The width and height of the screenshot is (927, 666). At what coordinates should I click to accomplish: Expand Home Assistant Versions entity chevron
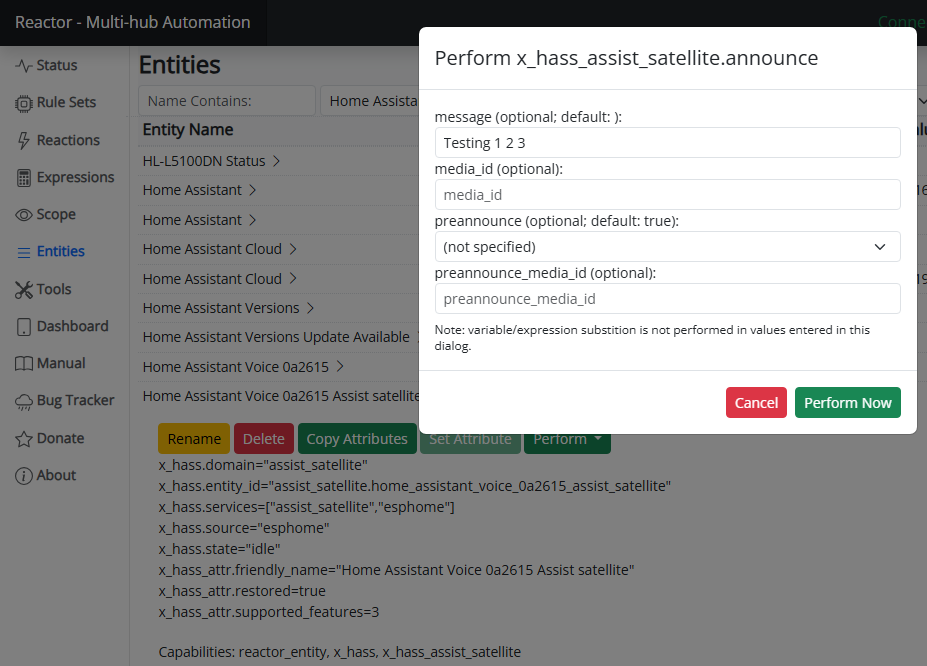(x=310, y=308)
